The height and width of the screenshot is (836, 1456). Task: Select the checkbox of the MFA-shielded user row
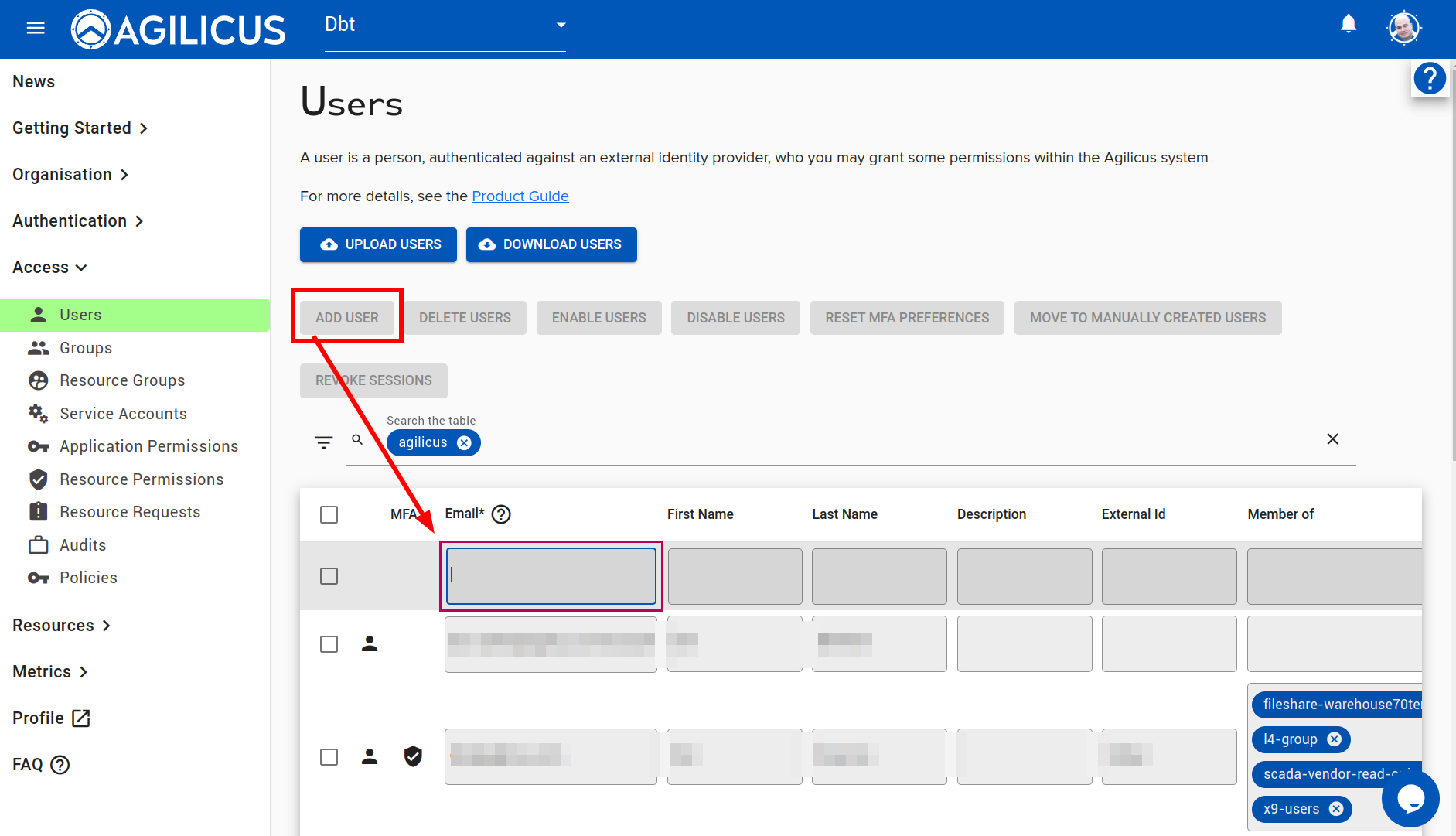[x=329, y=757]
